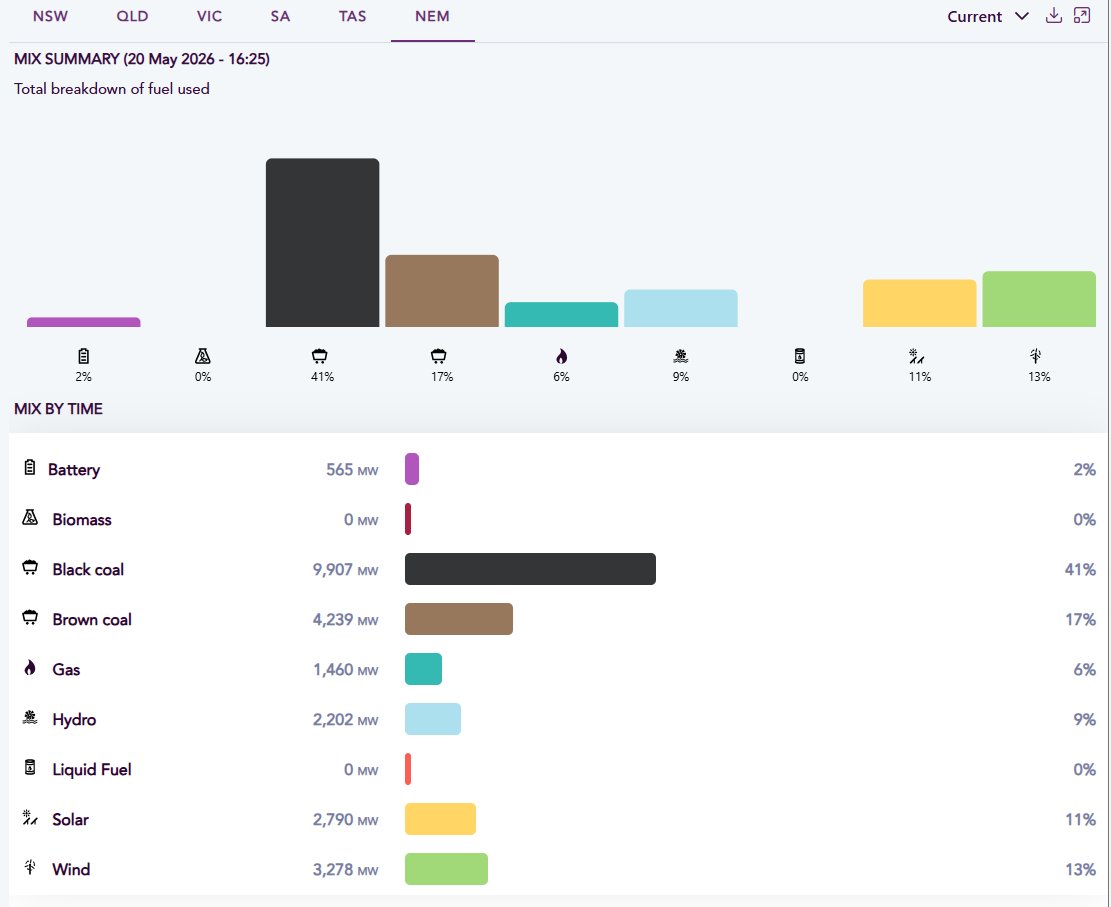Click the battery icon under the chart
Viewport: 1111px width, 907px height.
pyautogui.click(x=84, y=356)
